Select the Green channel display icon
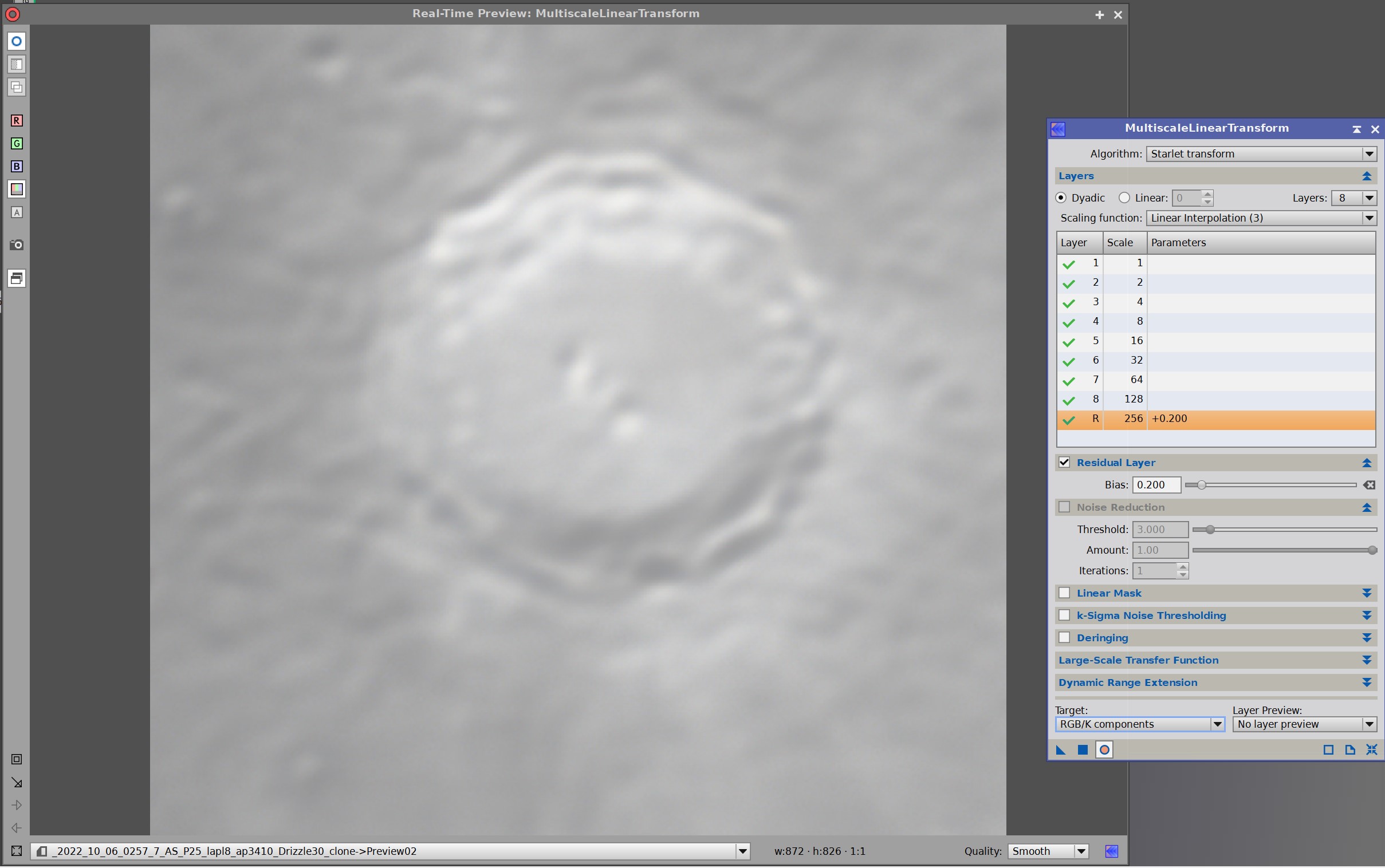The width and height of the screenshot is (1385, 868). point(17,144)
